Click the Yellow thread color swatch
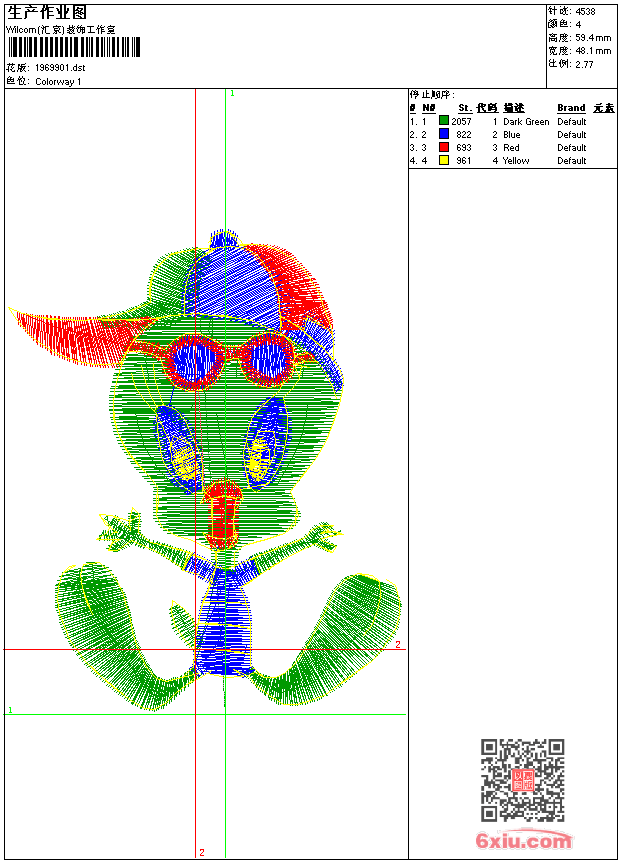The height and width of the screenshot is (860, 620). tap(444, 160)
